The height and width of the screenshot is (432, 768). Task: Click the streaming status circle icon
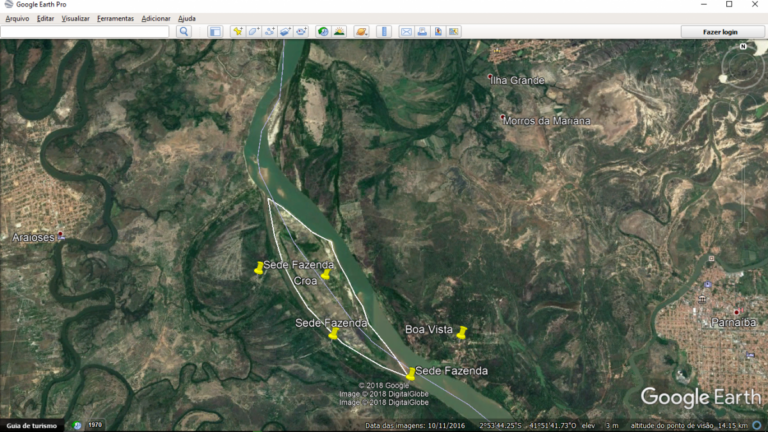click(757, 426)
